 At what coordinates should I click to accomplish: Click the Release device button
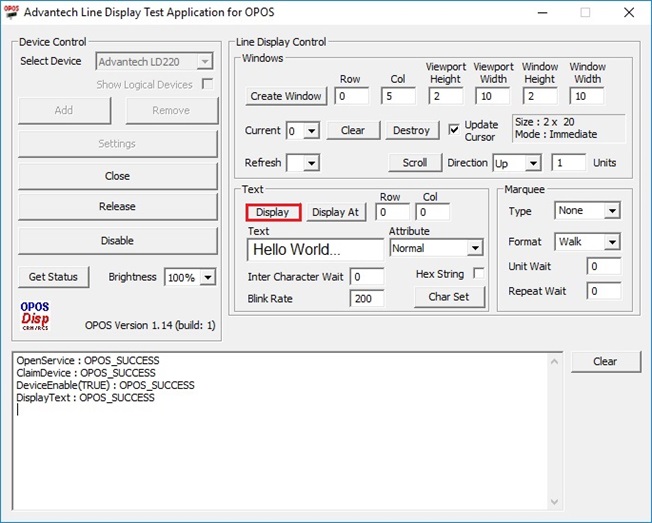[x=117, y=207]
